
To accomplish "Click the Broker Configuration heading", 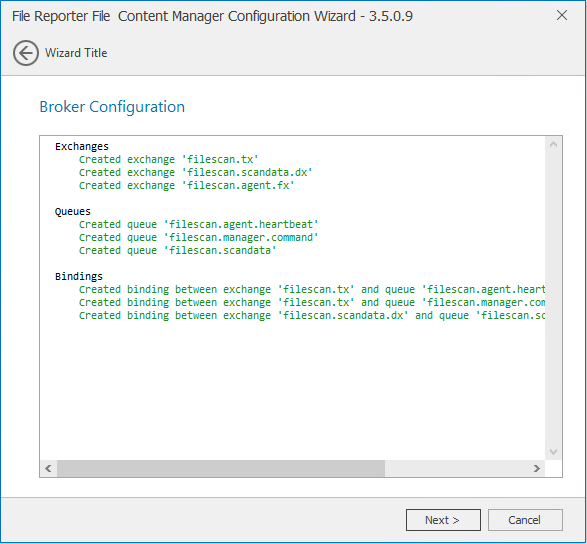I will pos(112,107).
